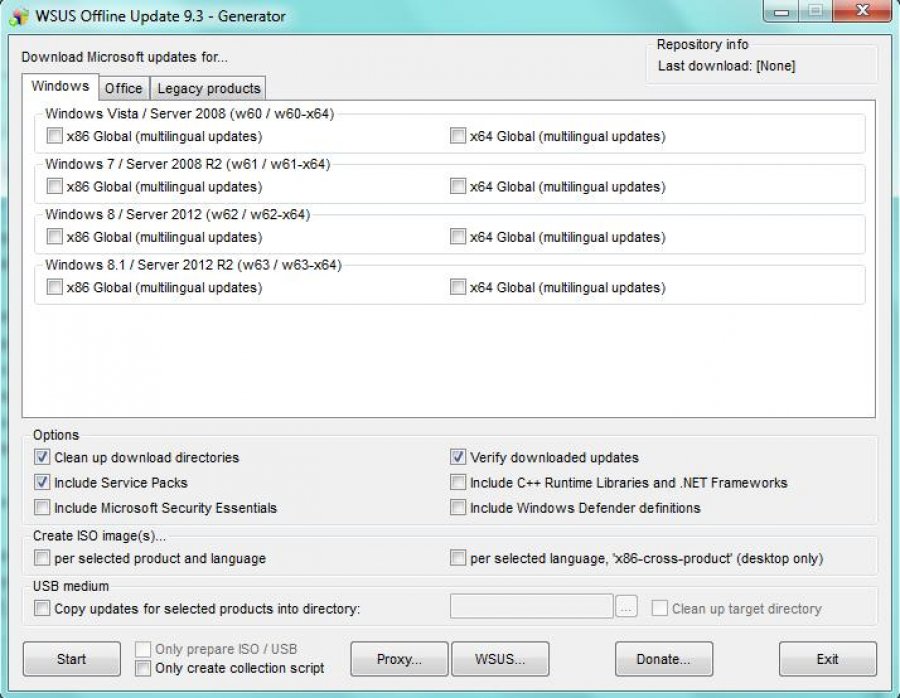
Task: Open the Proxy settings dialog
Action: pos(398,659)
